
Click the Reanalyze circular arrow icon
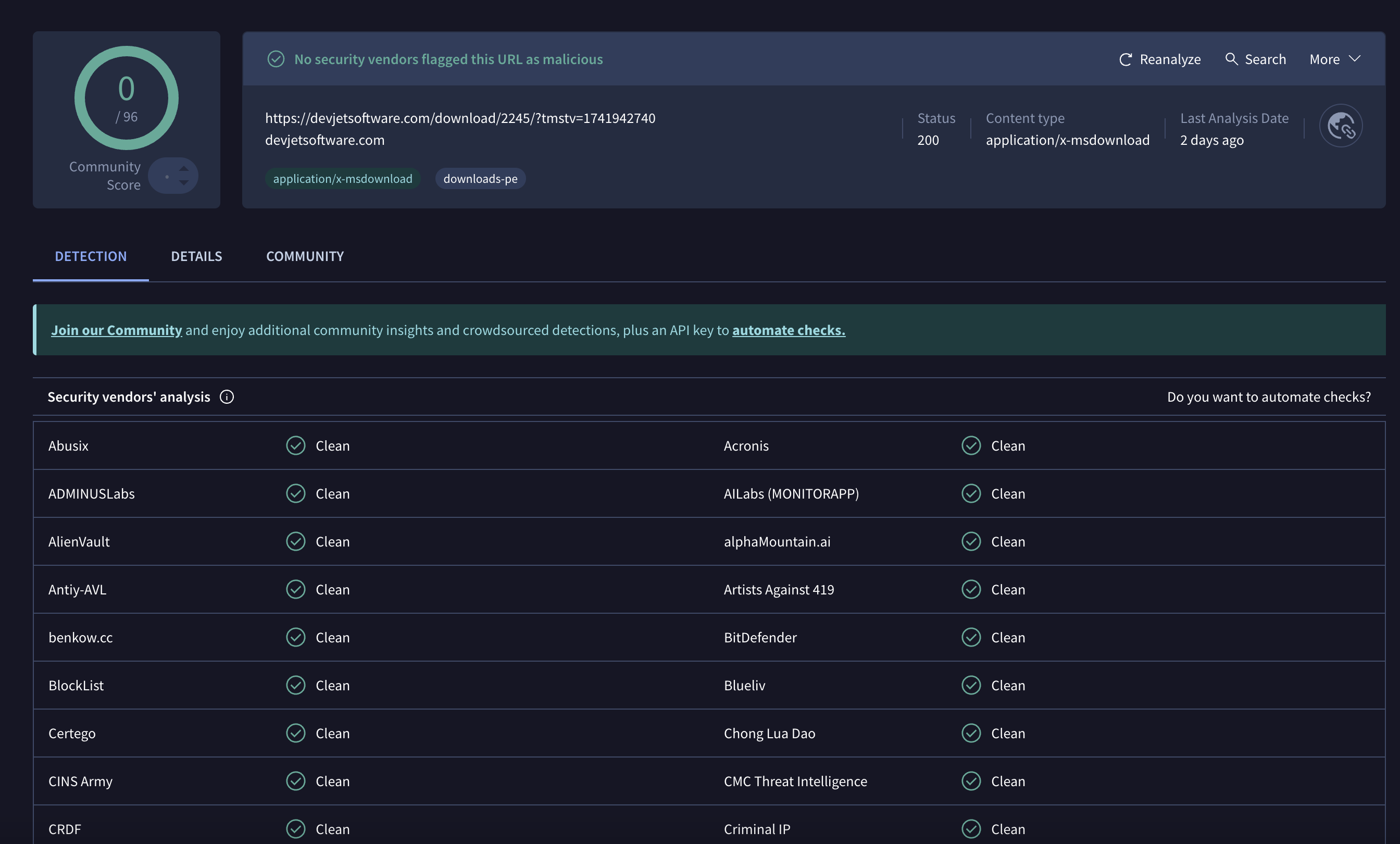coord(1125,59)
